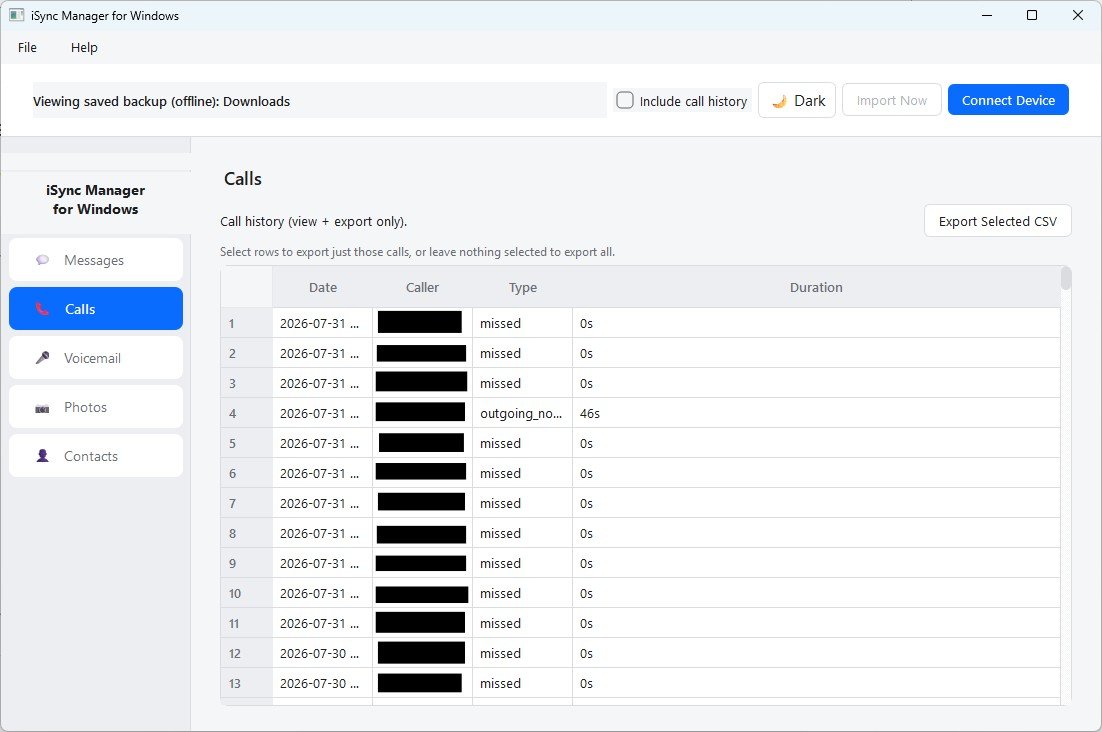Click Export Selected CSV

[x=997, y=221]
